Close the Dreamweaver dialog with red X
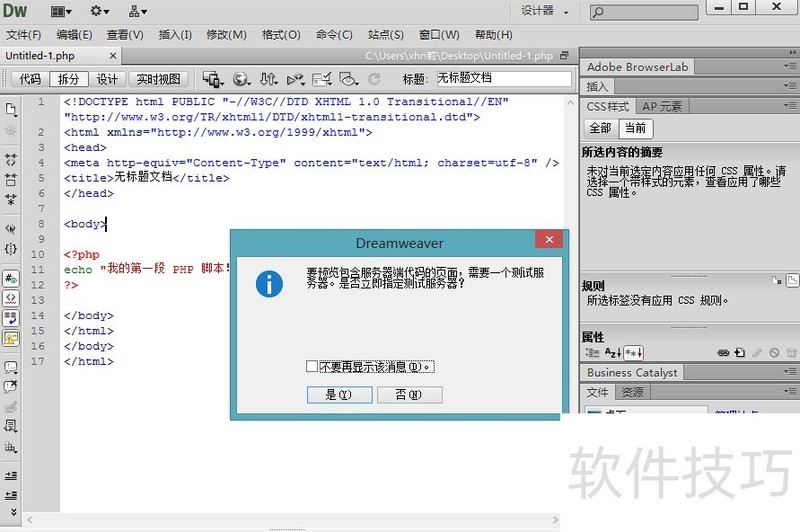The width and height of the screenshot is (800, 532). (549, 239)
